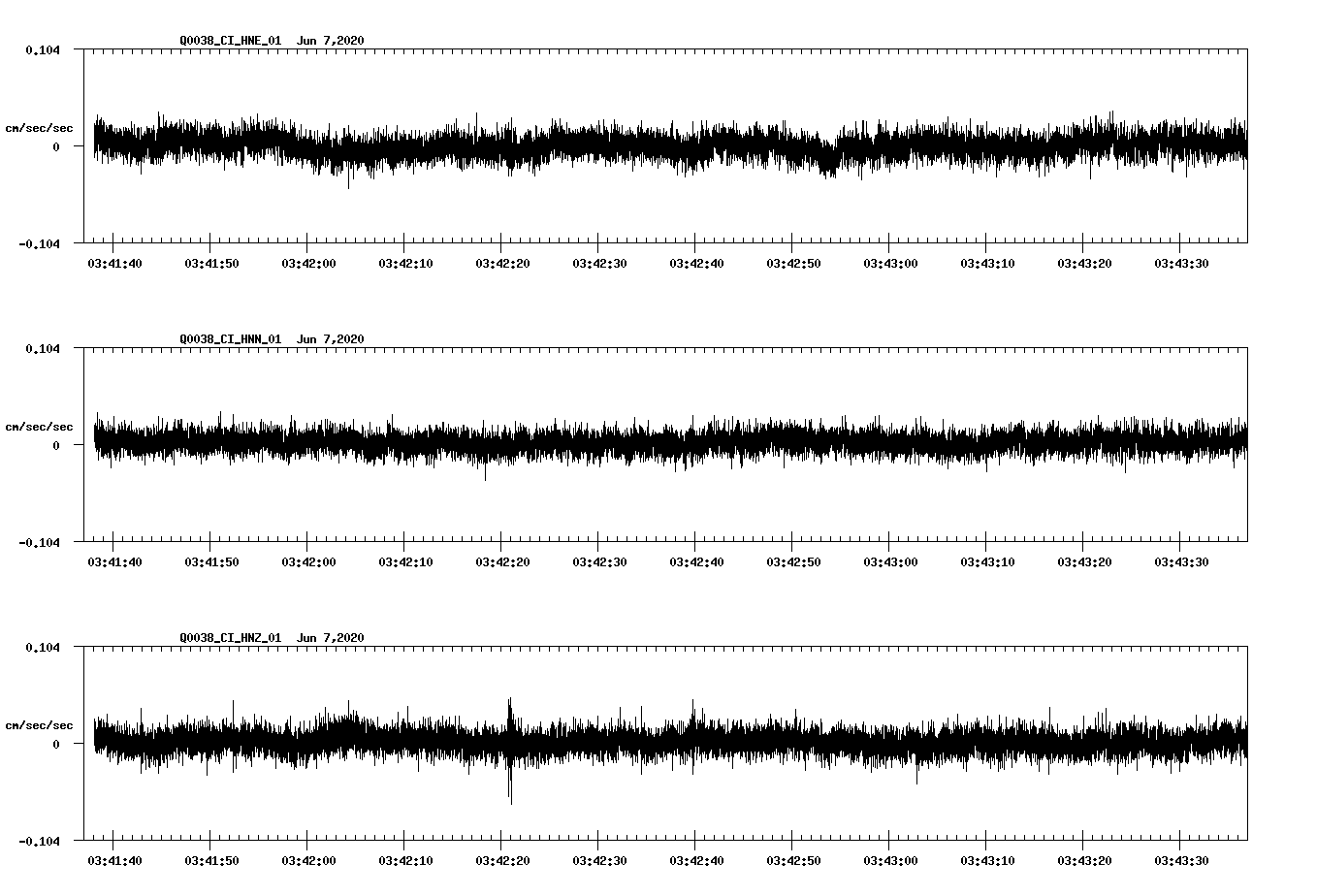Screen dimensions: 1317x896
Task: Pick 03:42:30 on the HNZ time axis
Action: (x=599, y=860)
